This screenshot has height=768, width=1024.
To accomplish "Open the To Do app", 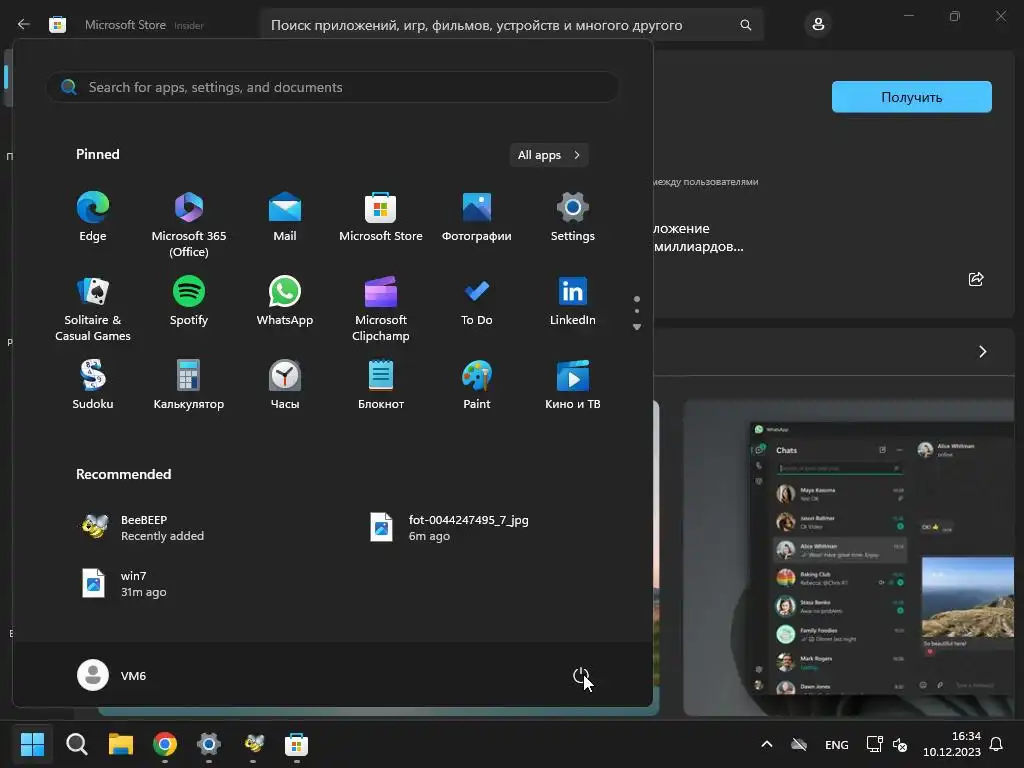I will click(x=477, y=302).
